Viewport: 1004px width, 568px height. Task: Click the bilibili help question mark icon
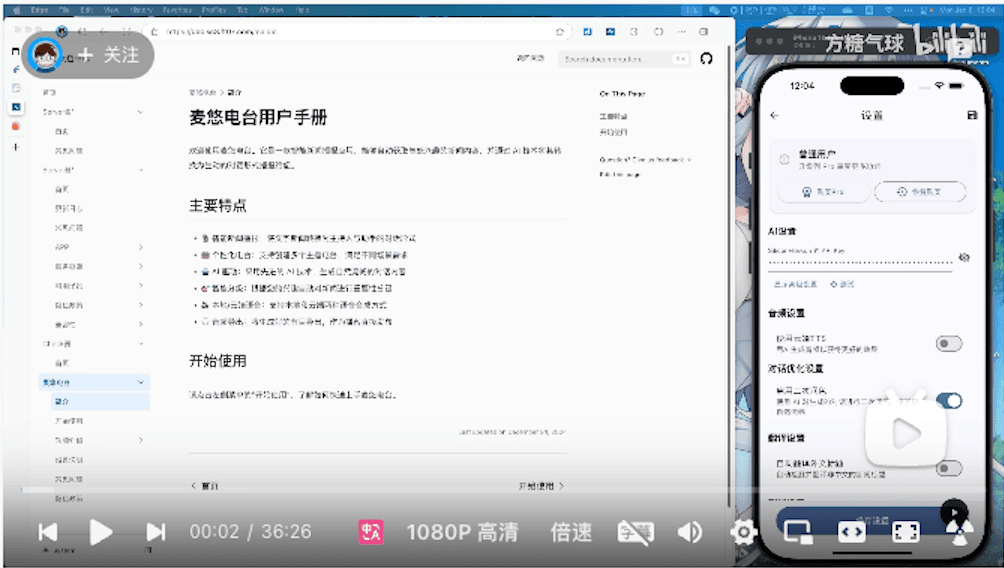coord(960,48)
